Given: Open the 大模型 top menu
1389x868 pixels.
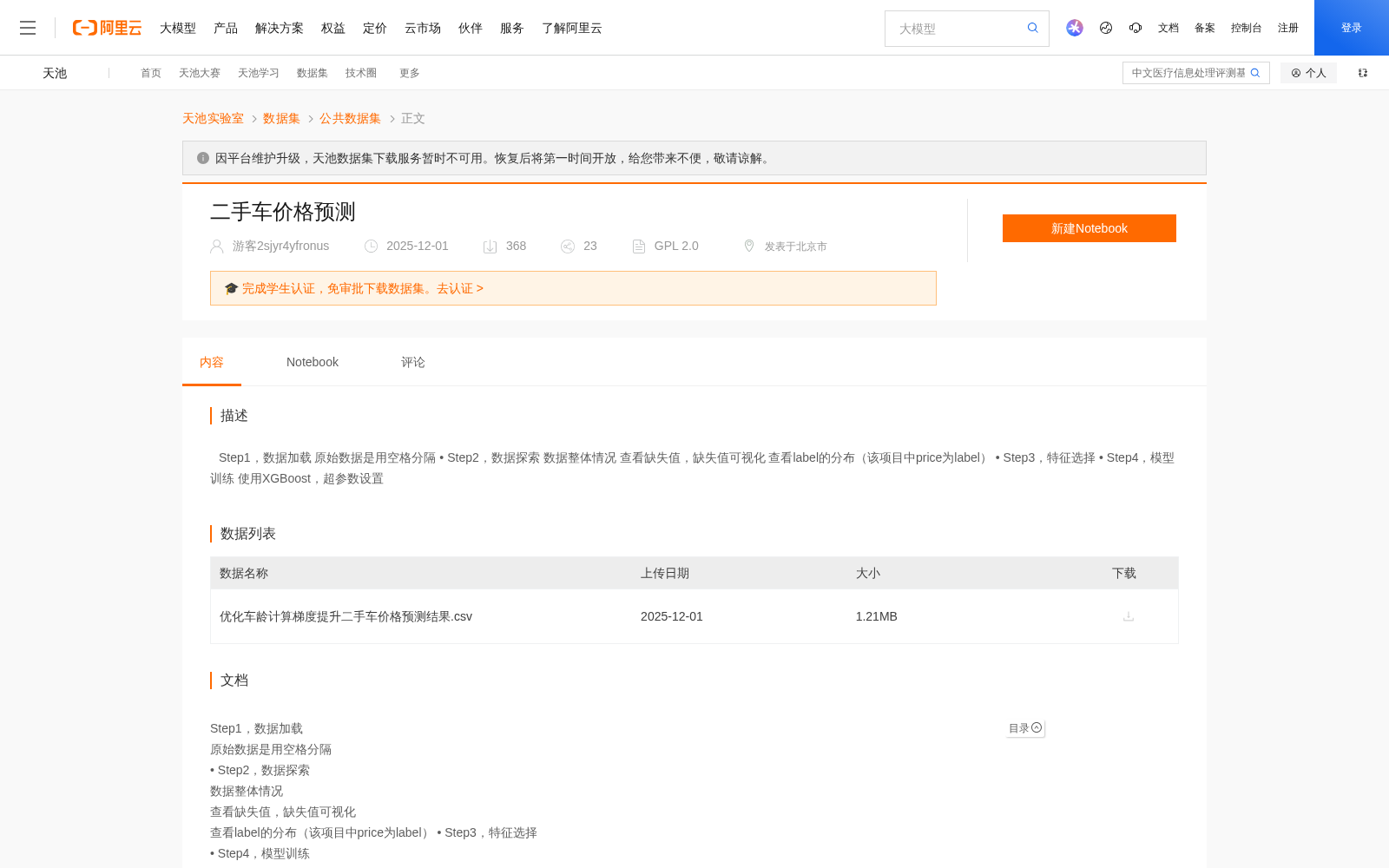Looking at the screenshot, I should pyautogui.click(x=178, y=28).
